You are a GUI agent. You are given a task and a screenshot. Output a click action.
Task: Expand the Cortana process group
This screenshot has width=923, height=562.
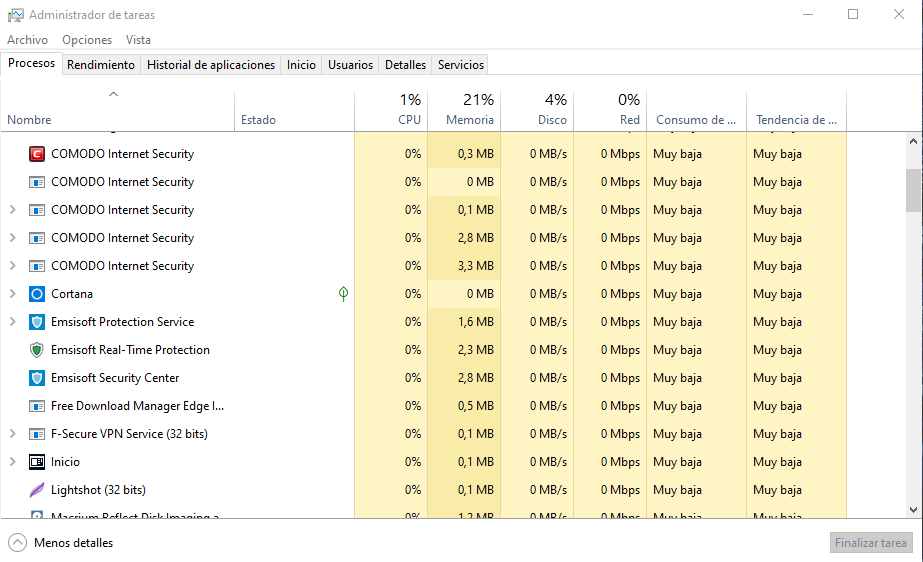pos(12,294)
